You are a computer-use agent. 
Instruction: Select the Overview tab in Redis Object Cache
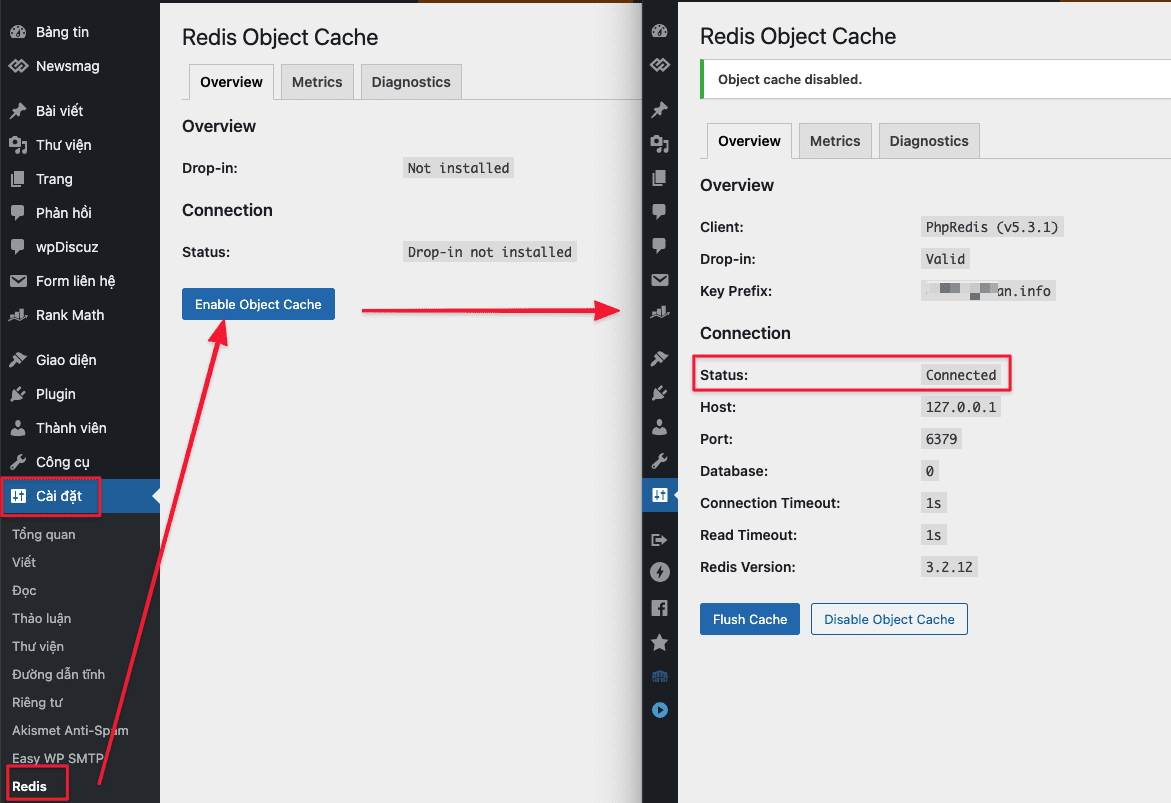point(231,82)
